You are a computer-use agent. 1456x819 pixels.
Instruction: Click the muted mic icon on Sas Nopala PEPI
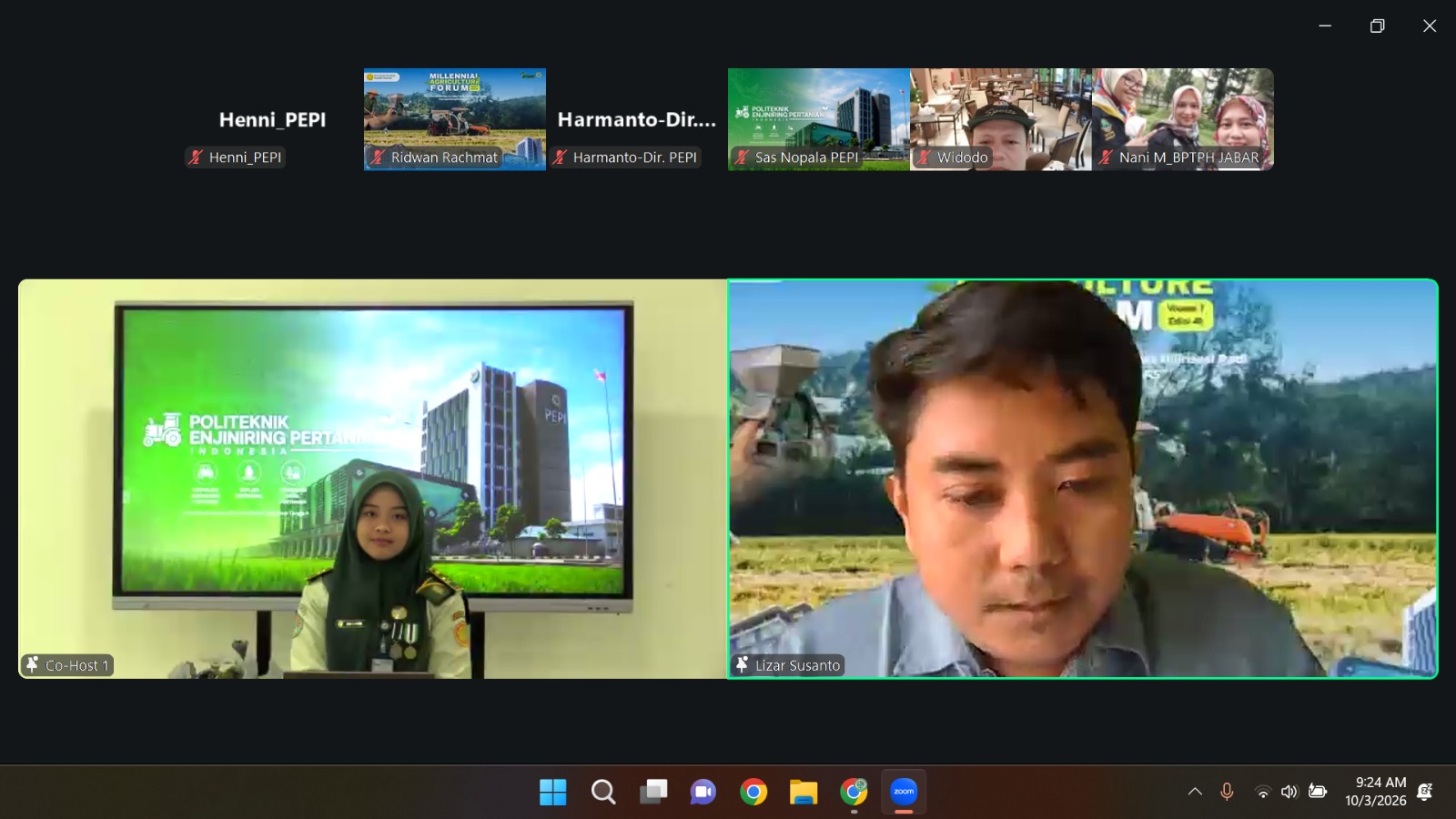742,157
